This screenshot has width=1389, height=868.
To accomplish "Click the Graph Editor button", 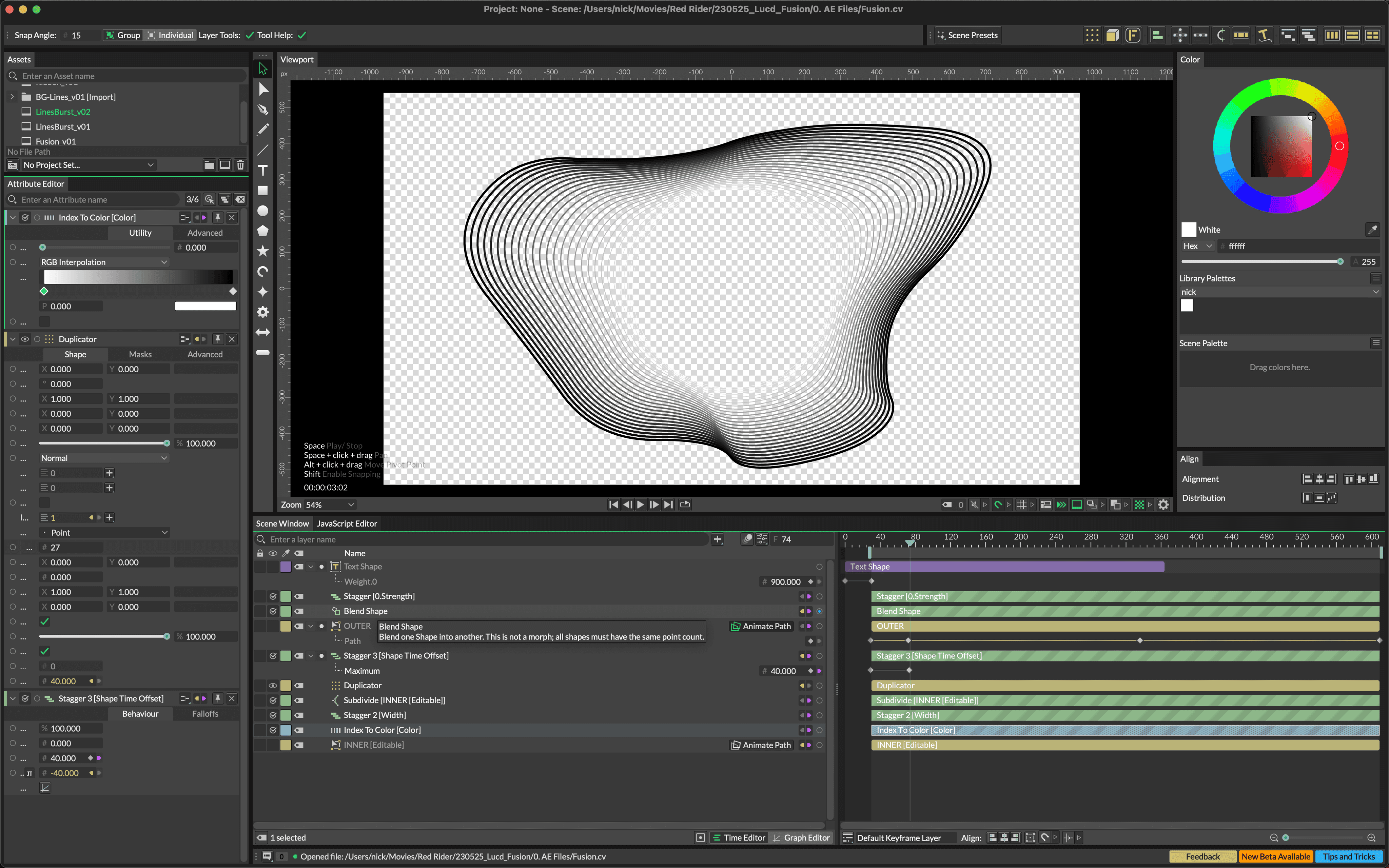I will click(x=801, y=837).
